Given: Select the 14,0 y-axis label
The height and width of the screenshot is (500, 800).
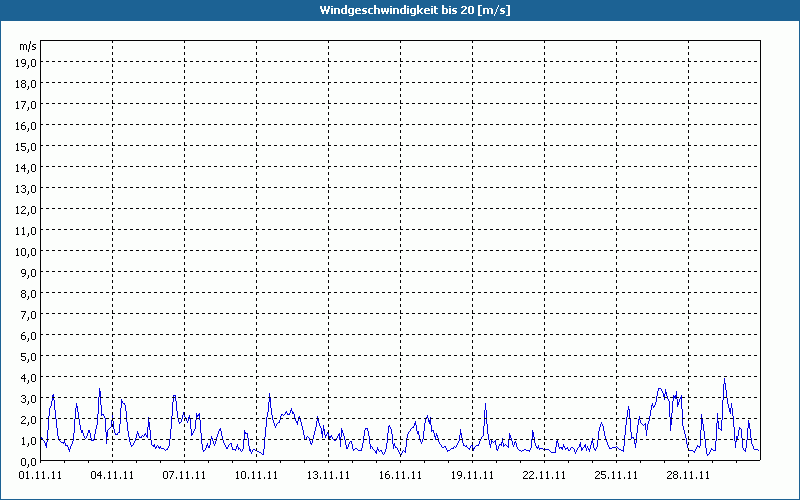Looking at the screenshot, I should (26, 168).
